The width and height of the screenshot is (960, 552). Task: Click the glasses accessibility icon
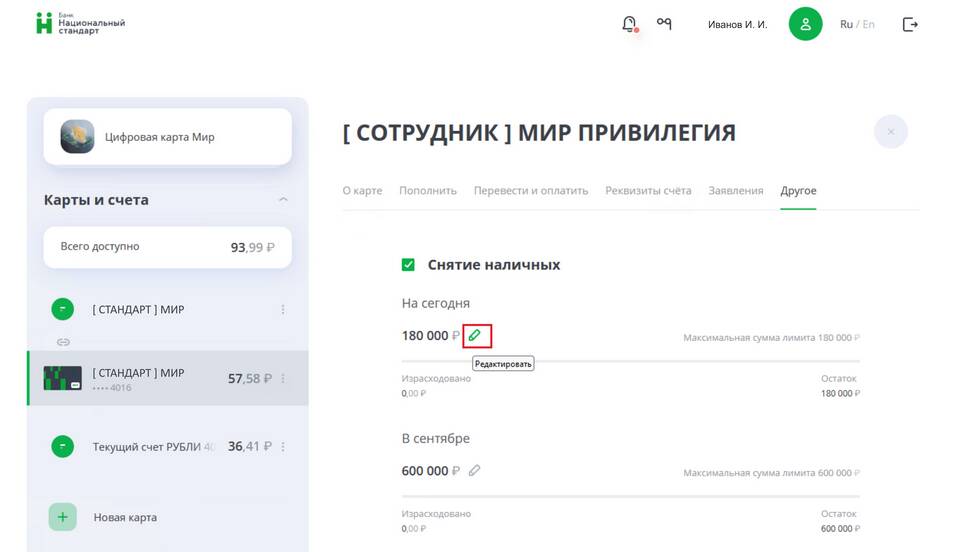click(664, 24)
